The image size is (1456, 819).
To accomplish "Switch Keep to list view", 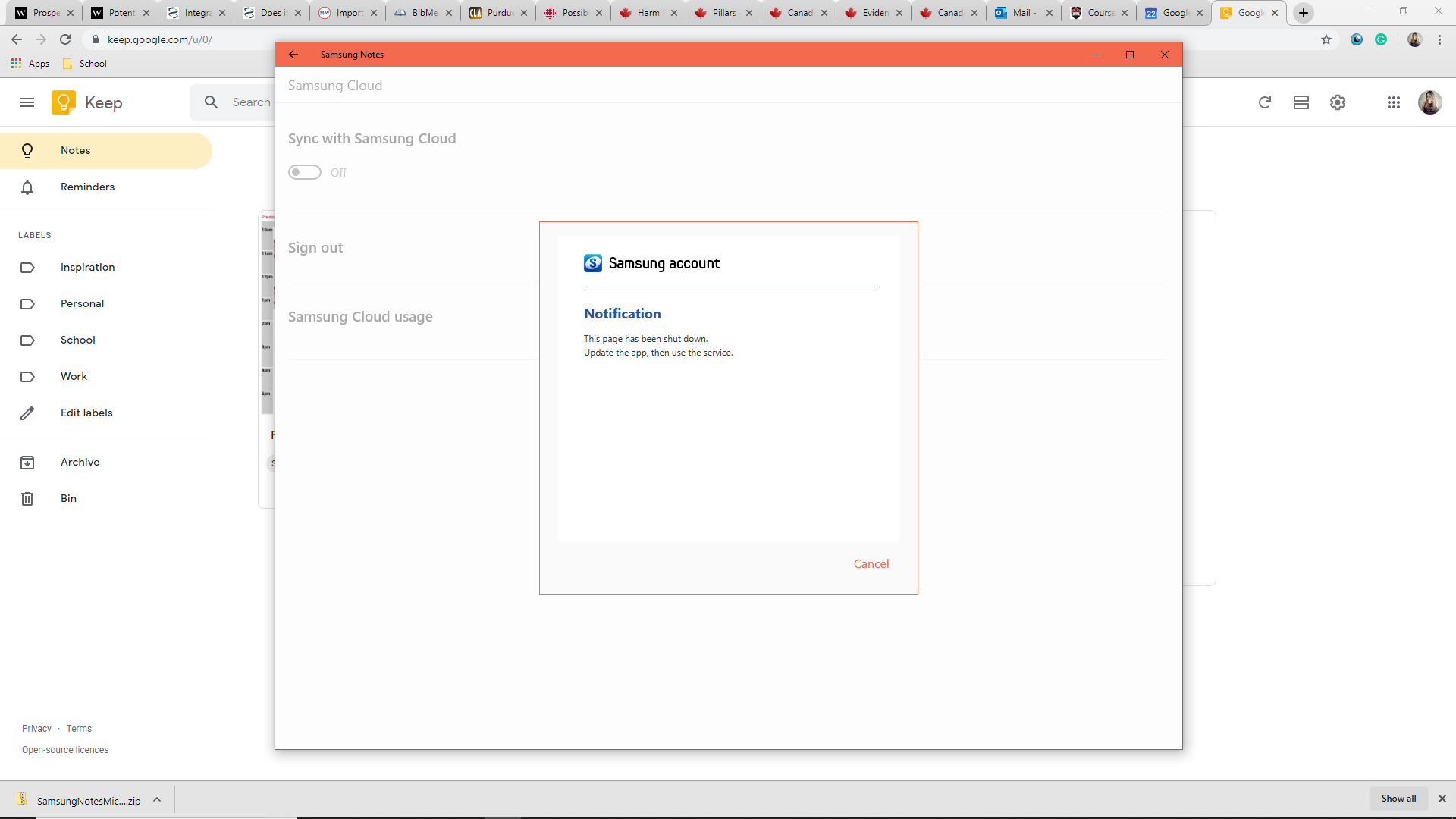I will point(1301,102).
